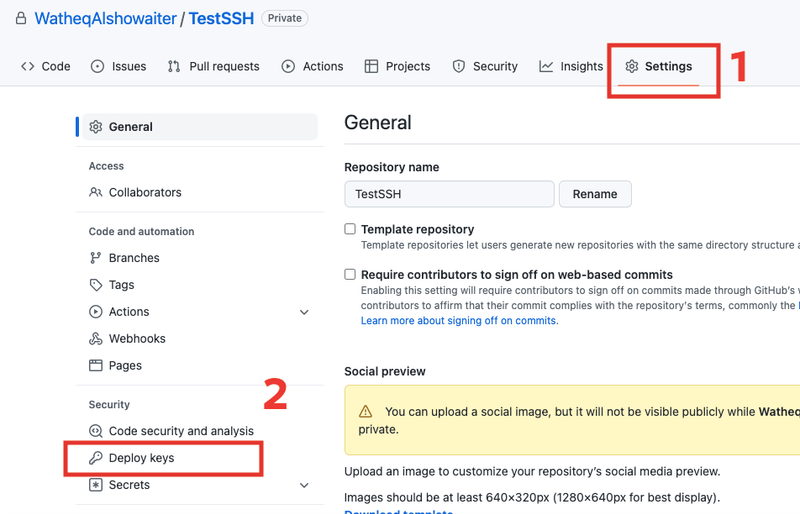Click the Code security and analysis icon
This screenshot has height=514, width=800.
[x=96, y=431]
